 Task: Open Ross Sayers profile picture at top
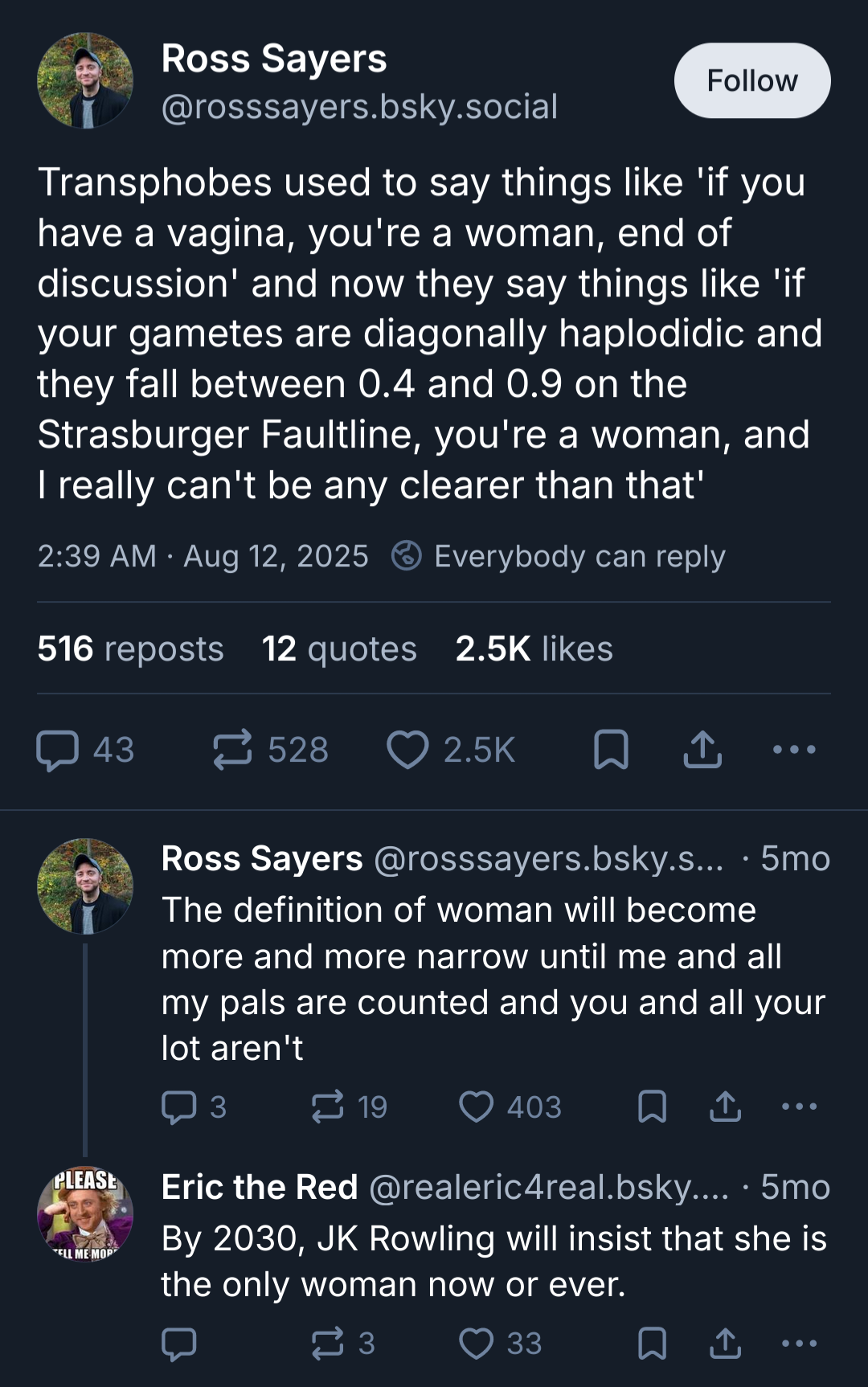pyautogui.click(x=85, y=81)
